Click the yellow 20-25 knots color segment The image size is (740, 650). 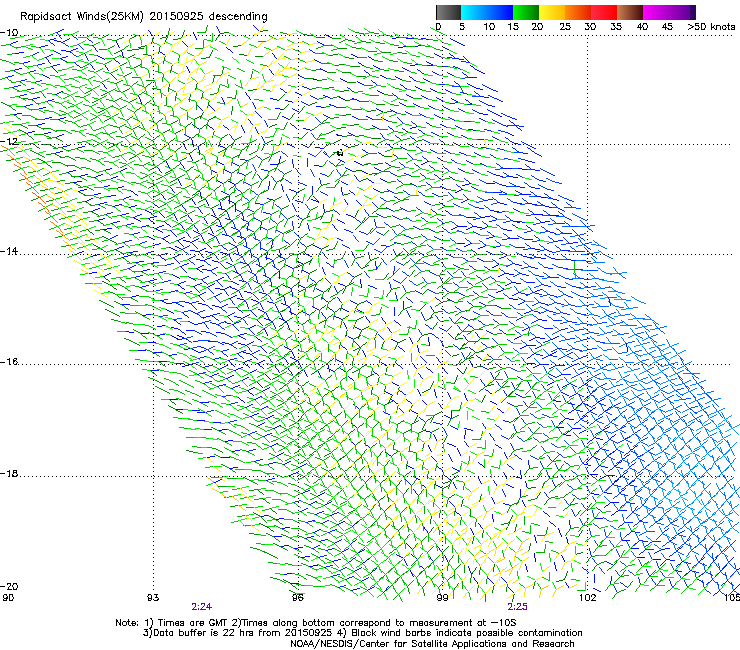[552, 12]
